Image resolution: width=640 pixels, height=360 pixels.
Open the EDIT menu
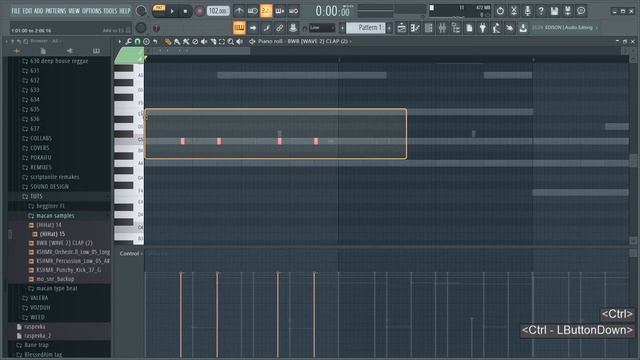(x=27, y=11)
